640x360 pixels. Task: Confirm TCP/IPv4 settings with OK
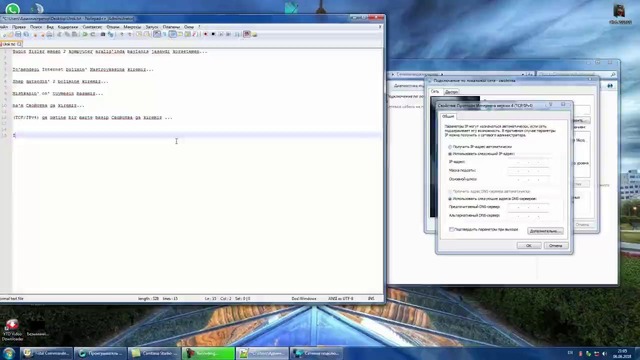[x=529, y=245]
